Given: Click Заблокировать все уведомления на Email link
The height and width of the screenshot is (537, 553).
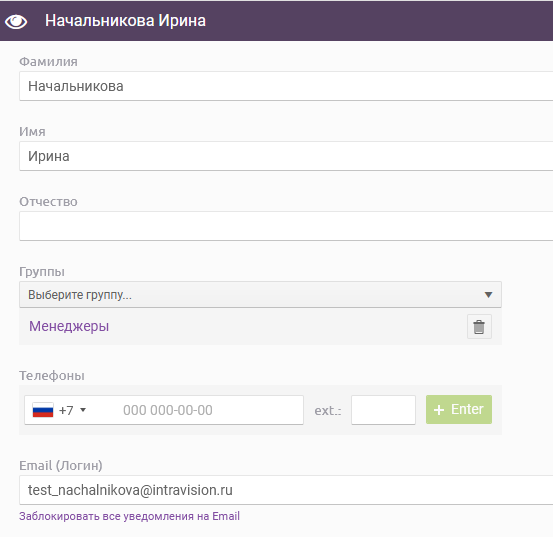Looking at the screenshot, I should click(x=129, y=516).
